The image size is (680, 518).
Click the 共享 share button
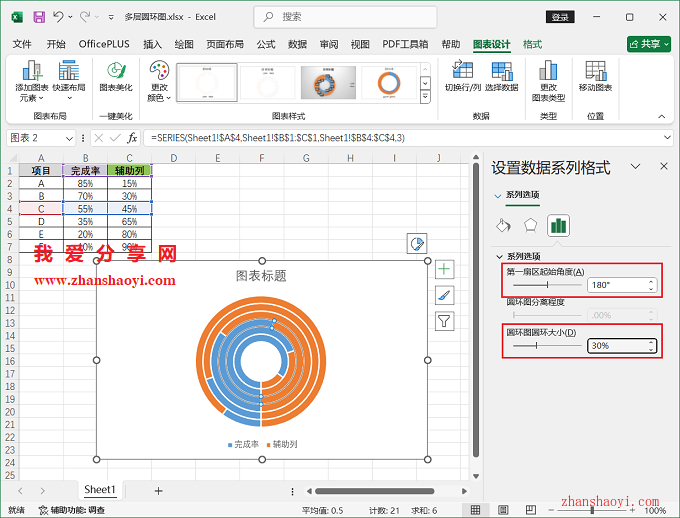coord(649,44)
